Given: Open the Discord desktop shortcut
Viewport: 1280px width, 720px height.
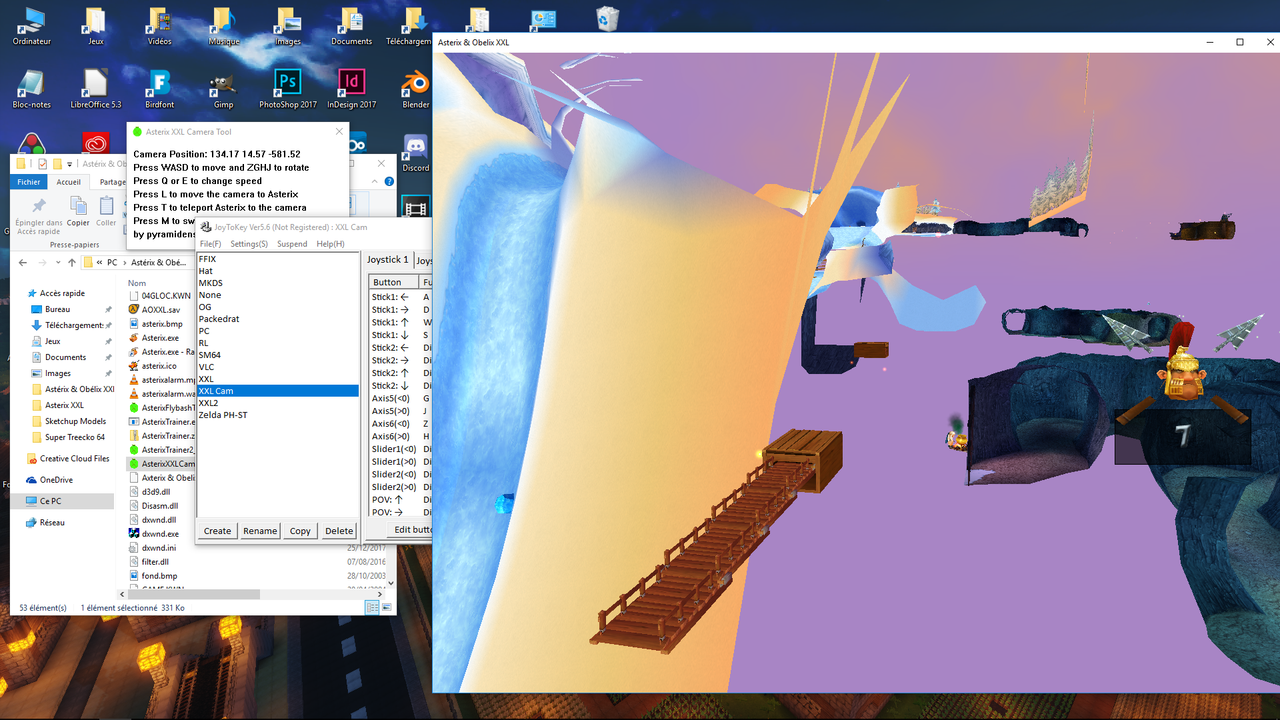Looking at the screenshot, I should pos(415,153).
